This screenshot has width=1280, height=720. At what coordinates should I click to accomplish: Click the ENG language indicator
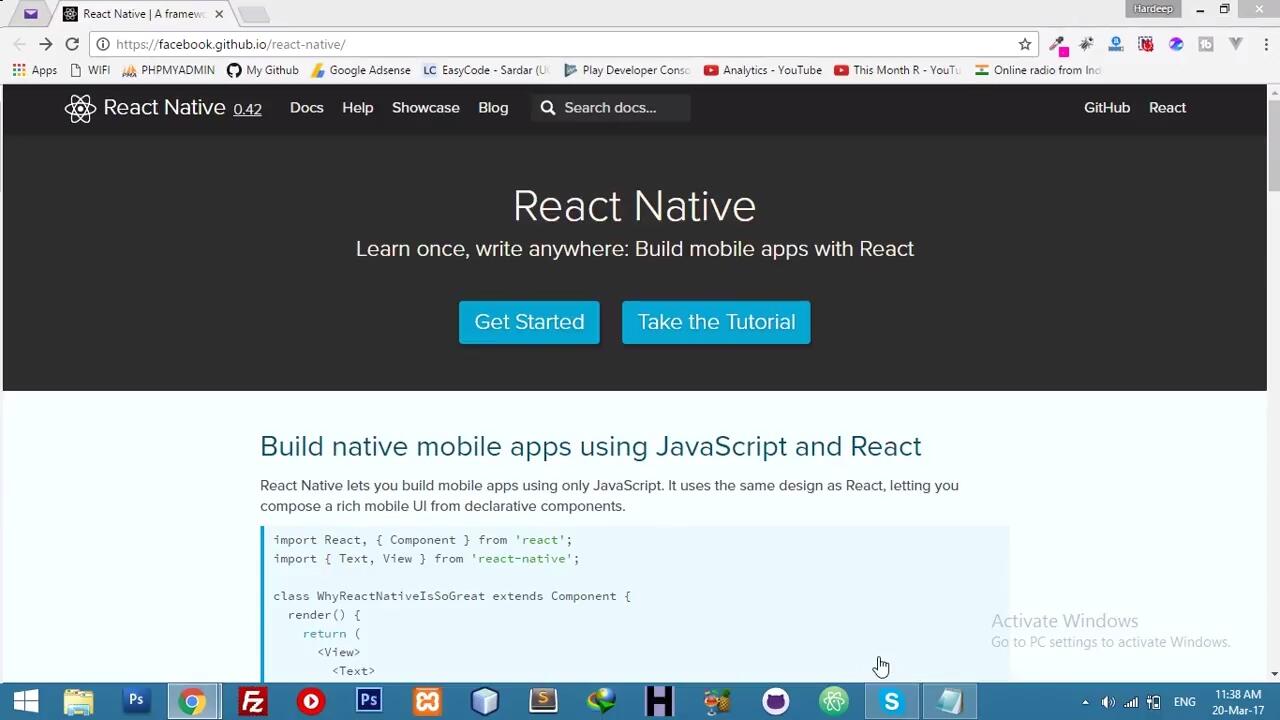pyautogui.click(x=1185, y=702)
